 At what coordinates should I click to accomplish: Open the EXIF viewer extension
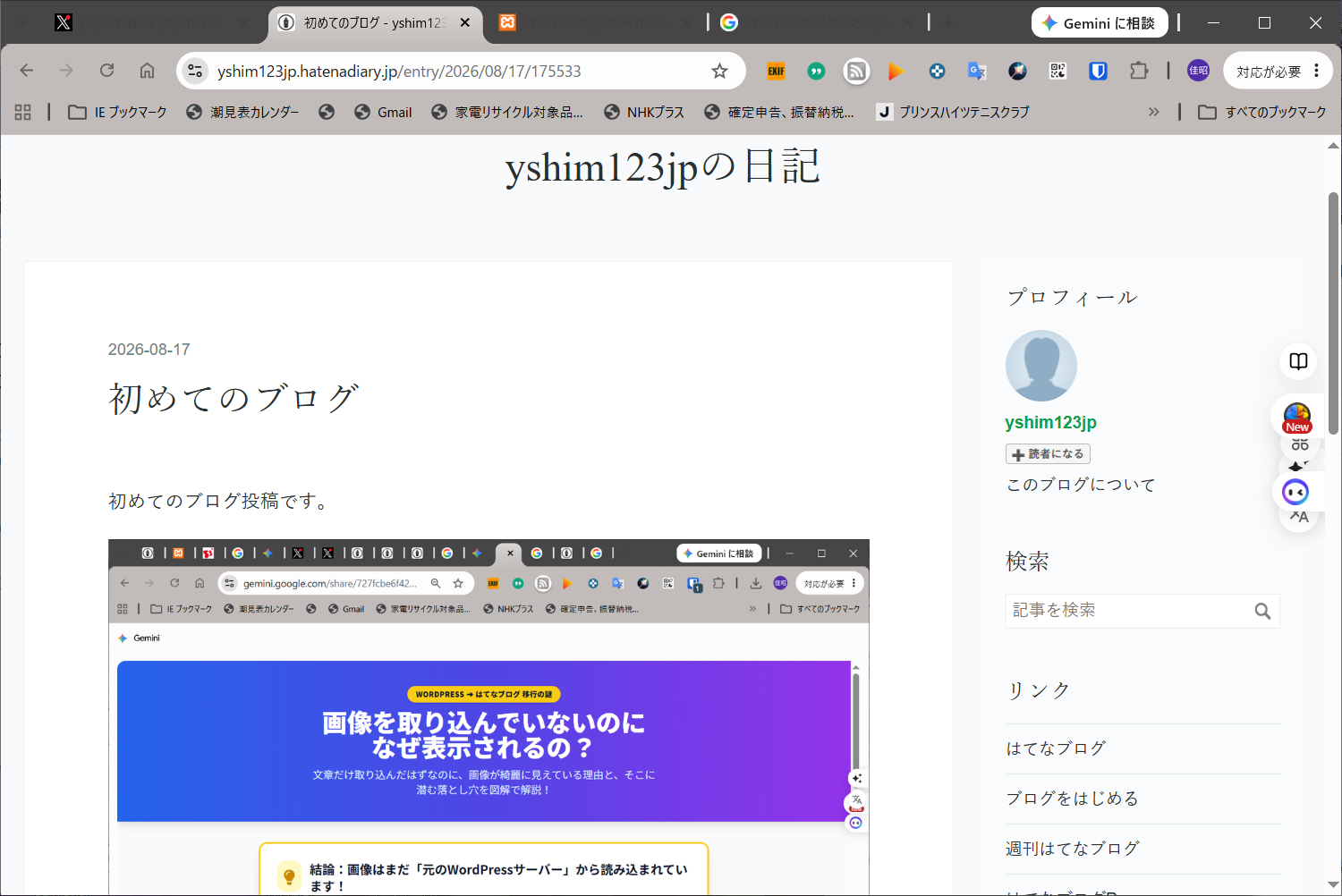click(776, 72)
